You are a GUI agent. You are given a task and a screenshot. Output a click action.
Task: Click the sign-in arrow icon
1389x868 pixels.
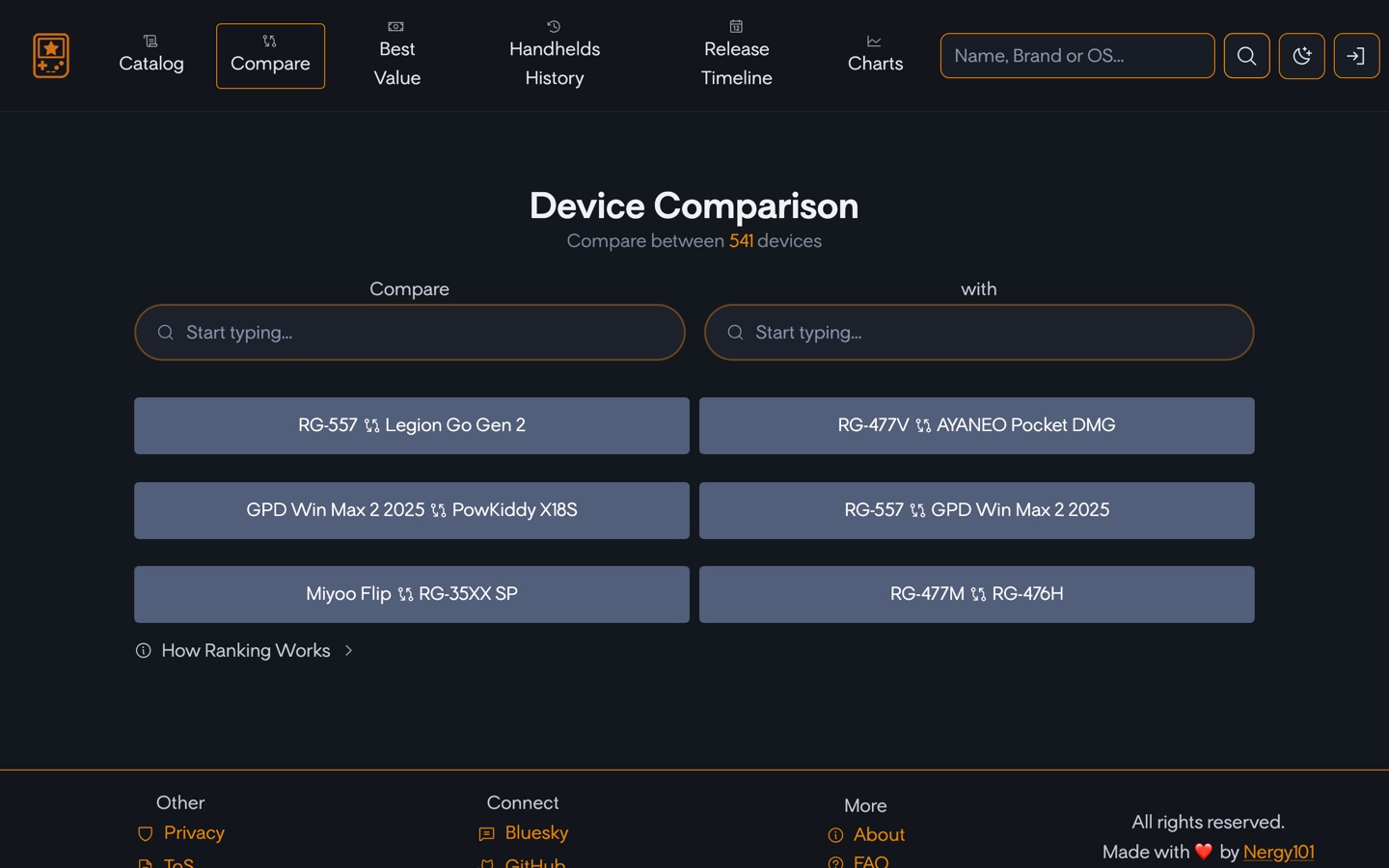1356,56
